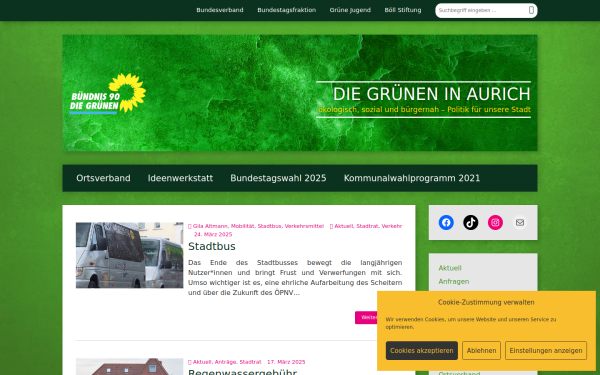This screenshot has height=375, width=600.
Task: Open Aktuell in the sidebar categories
Action: [x=450, y=268]
